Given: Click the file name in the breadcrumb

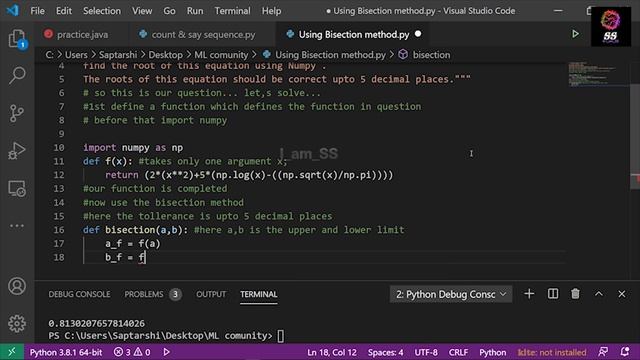Looking at the screenshot, I should pos(330,55).
